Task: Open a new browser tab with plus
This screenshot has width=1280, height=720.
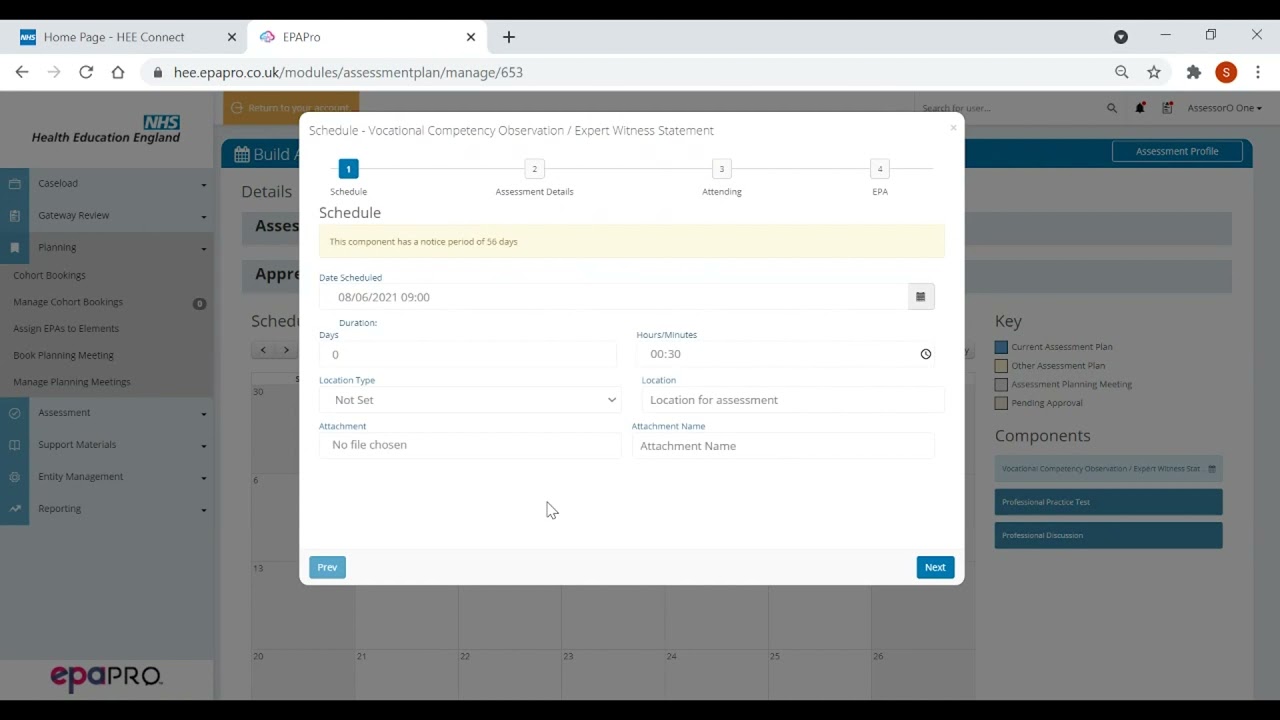Action: coord(509,37)
